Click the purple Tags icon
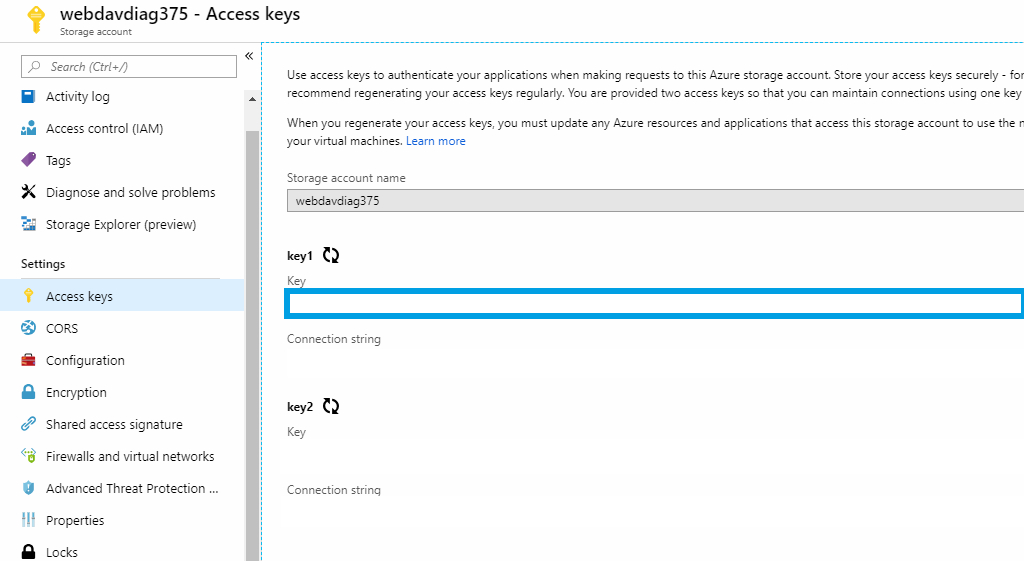Viewport: 1024px width, 561px height. click(28, 161)
